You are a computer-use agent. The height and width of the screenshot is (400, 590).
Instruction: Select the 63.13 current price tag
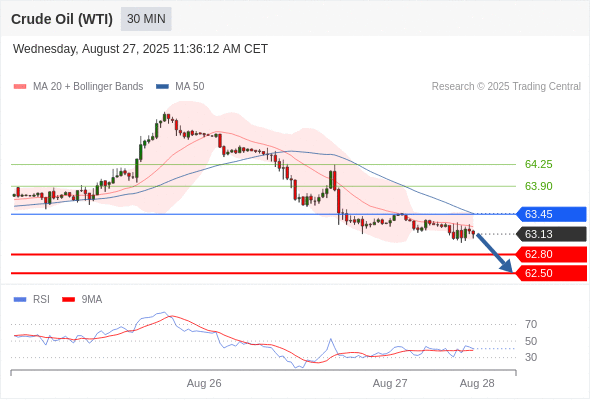point(551,234)
